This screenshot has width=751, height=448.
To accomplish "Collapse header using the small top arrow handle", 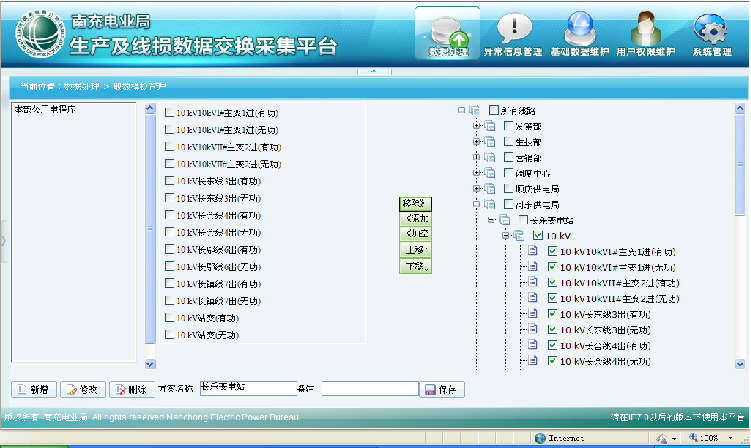I will [x=374, y=72].
